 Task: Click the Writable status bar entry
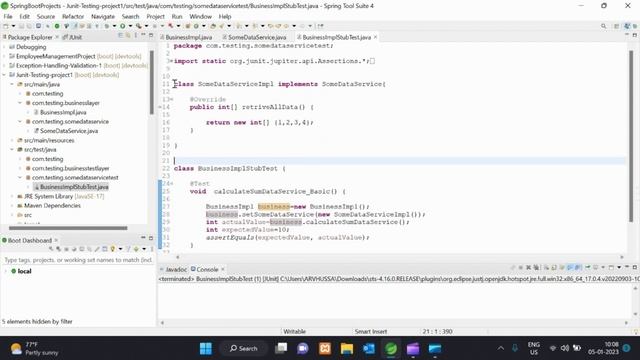(x=295, y=331)
